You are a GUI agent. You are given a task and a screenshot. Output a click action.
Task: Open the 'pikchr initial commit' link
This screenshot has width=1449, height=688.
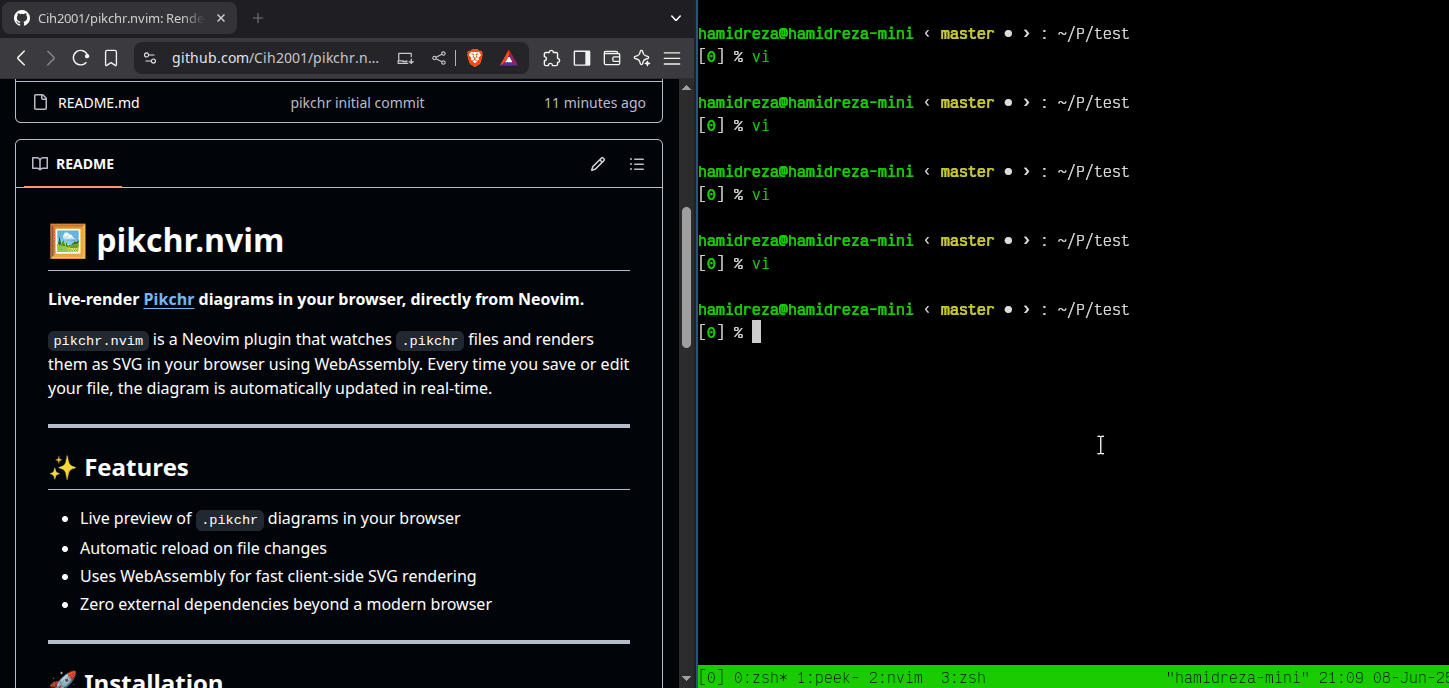click(x=357, y=102)
